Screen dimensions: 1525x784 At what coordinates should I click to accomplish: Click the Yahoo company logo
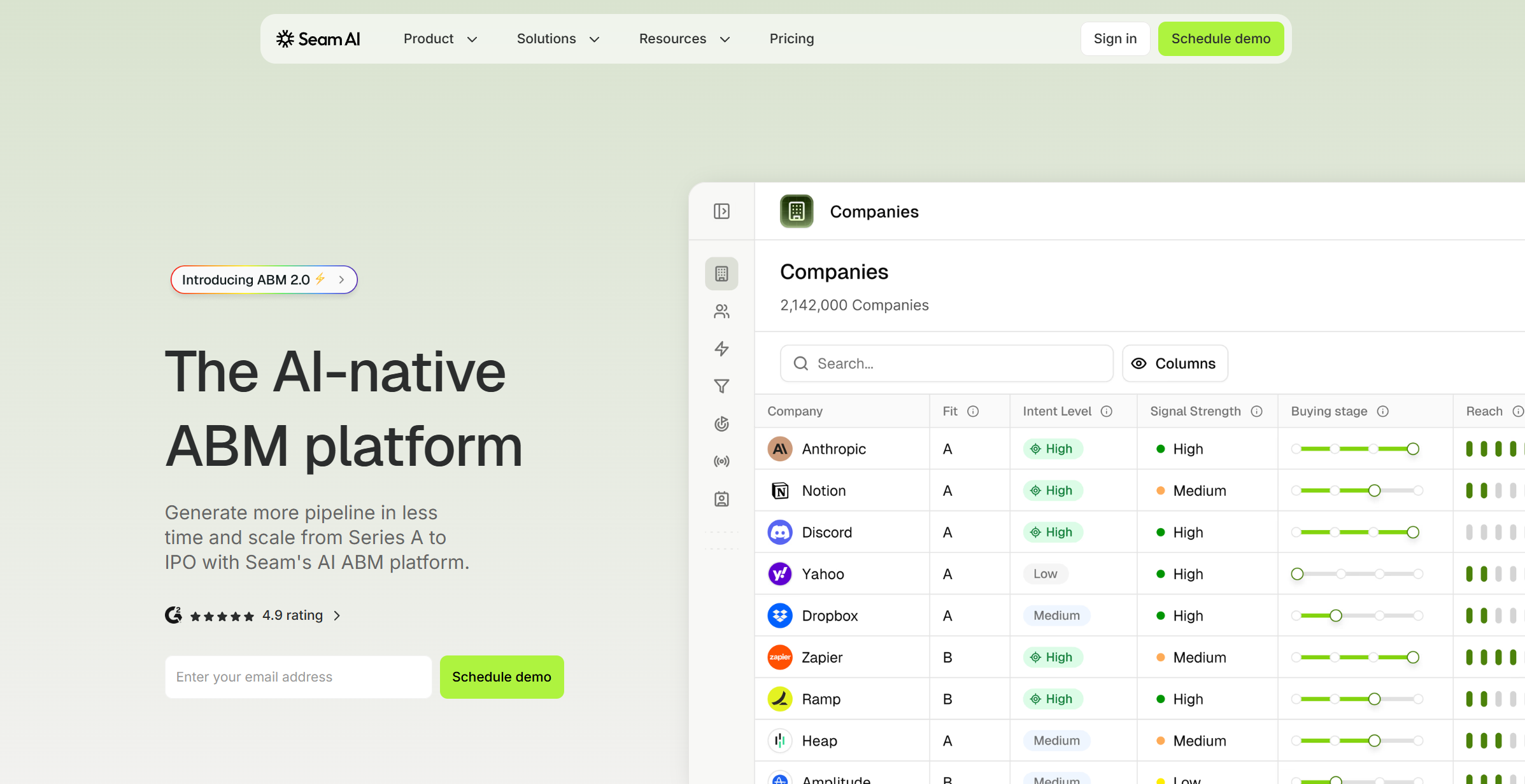780,574
